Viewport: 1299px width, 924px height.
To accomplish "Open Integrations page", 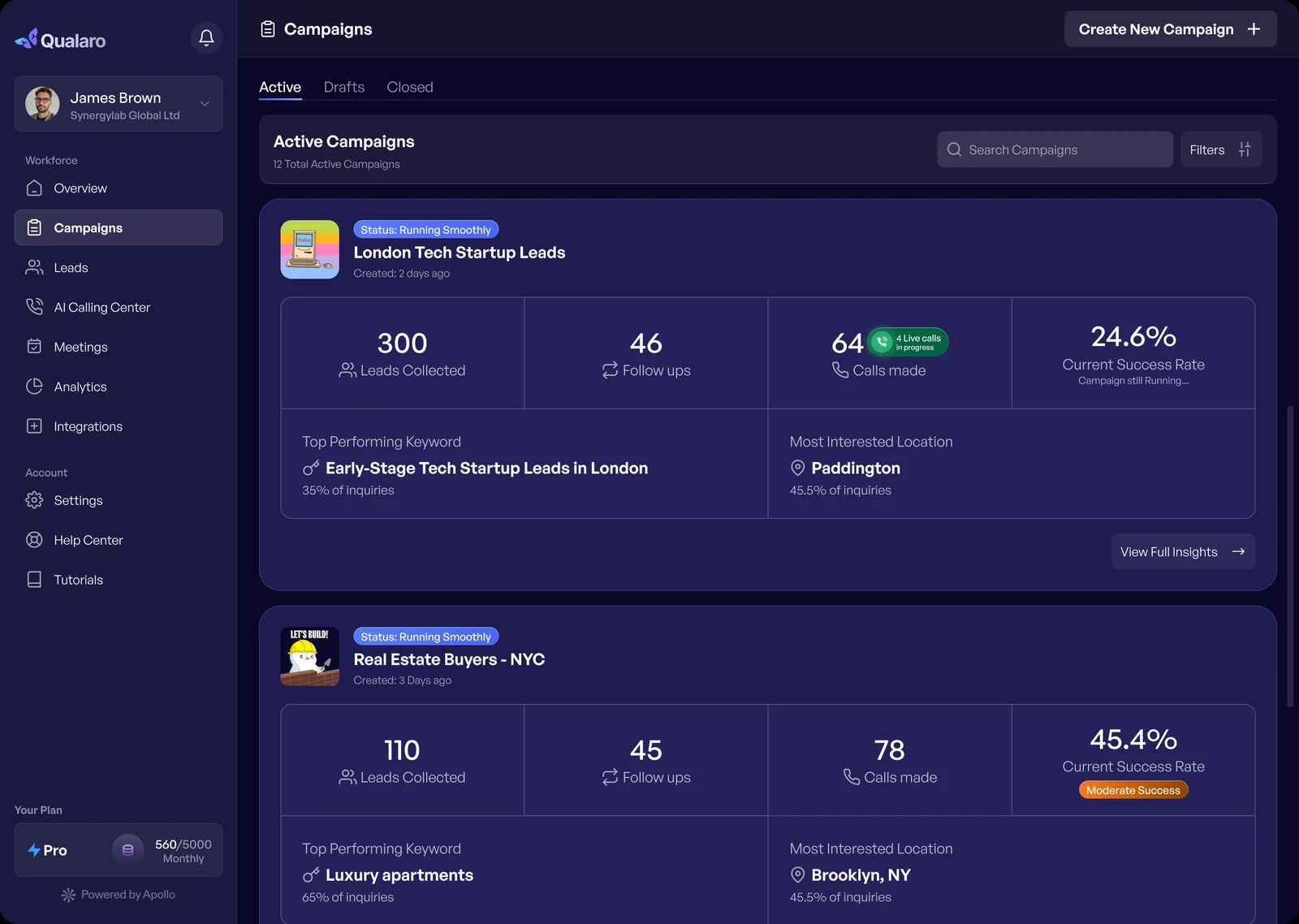I will click(119, 427).
